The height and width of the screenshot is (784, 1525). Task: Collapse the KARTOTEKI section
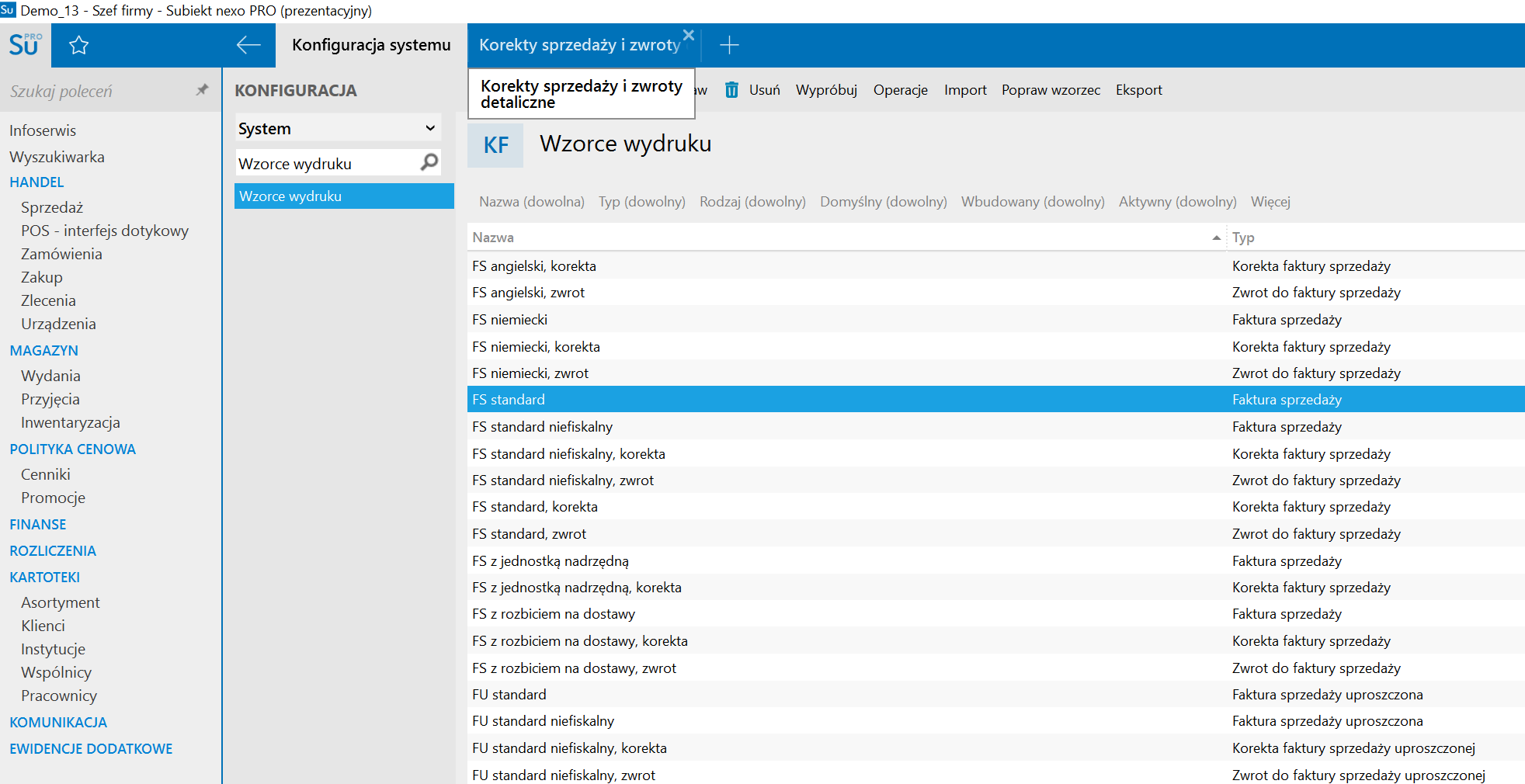44,578
